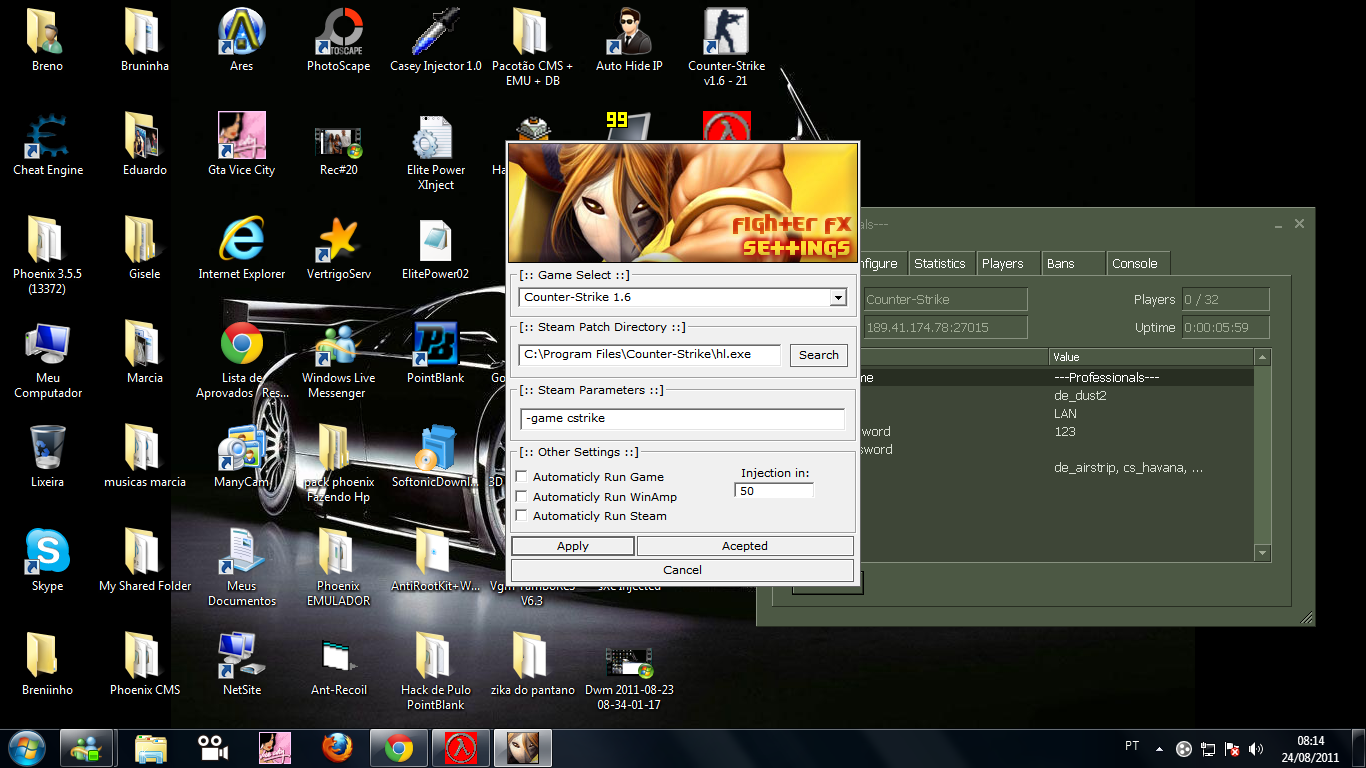
Task: Open Elite Power XInject file
Action: click(x=435, y=152)
